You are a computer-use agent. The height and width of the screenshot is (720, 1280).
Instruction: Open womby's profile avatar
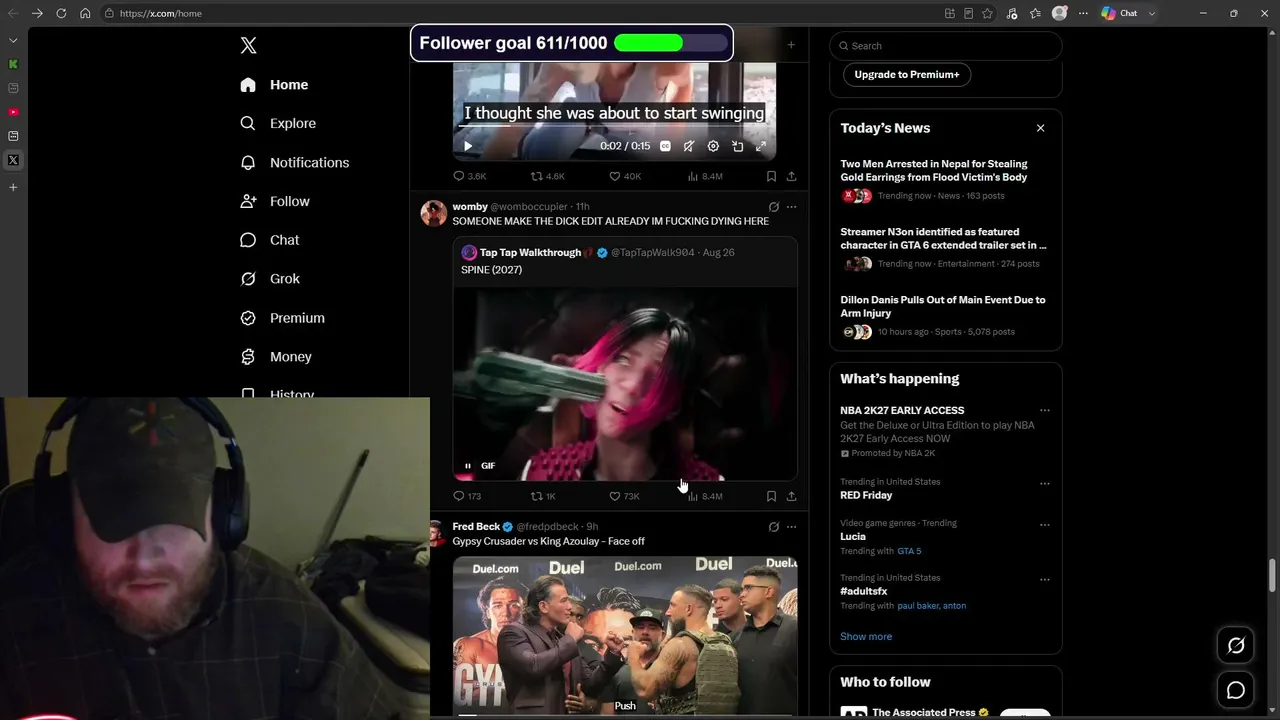pos(434,213)
